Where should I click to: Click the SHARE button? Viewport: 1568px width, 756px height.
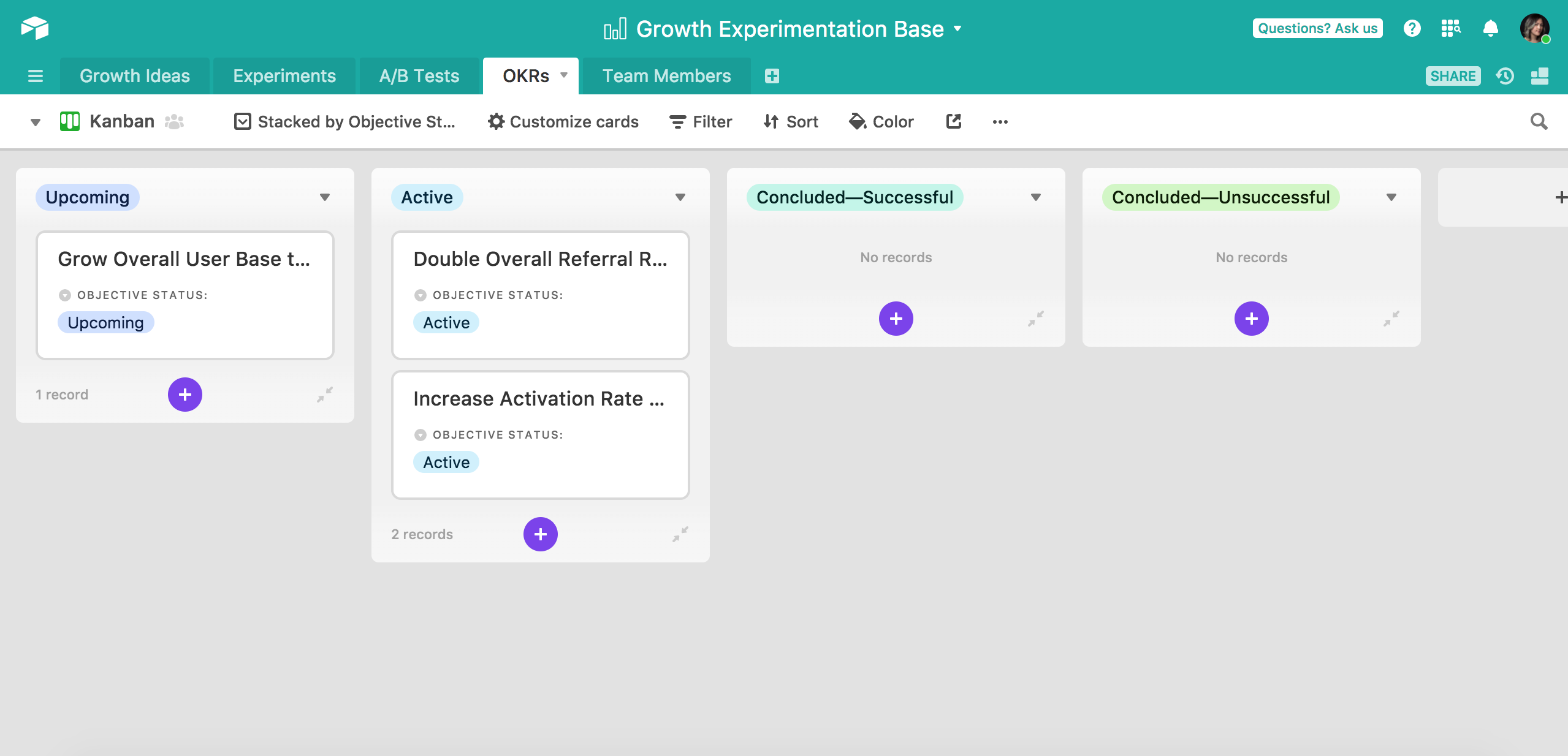point(1452,76)
